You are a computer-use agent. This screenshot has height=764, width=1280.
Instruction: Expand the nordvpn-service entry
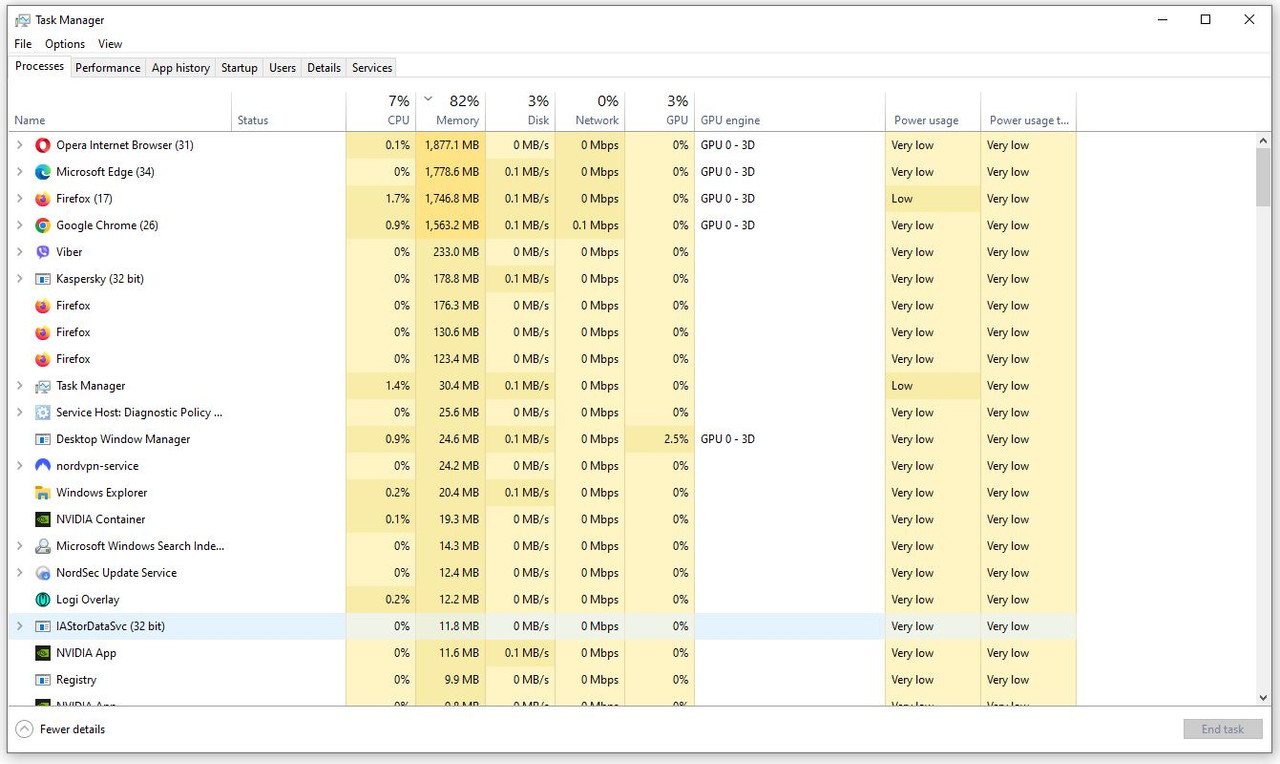tap(19, 466)
